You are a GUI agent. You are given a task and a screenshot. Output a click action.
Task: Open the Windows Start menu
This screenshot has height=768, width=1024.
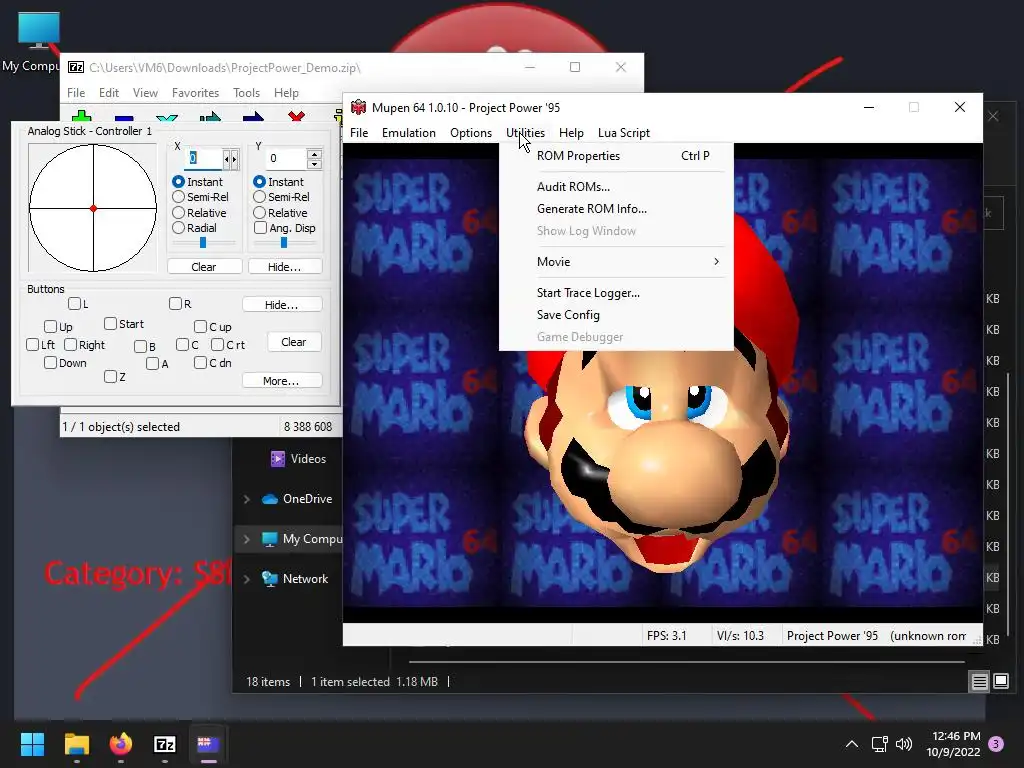32,744
